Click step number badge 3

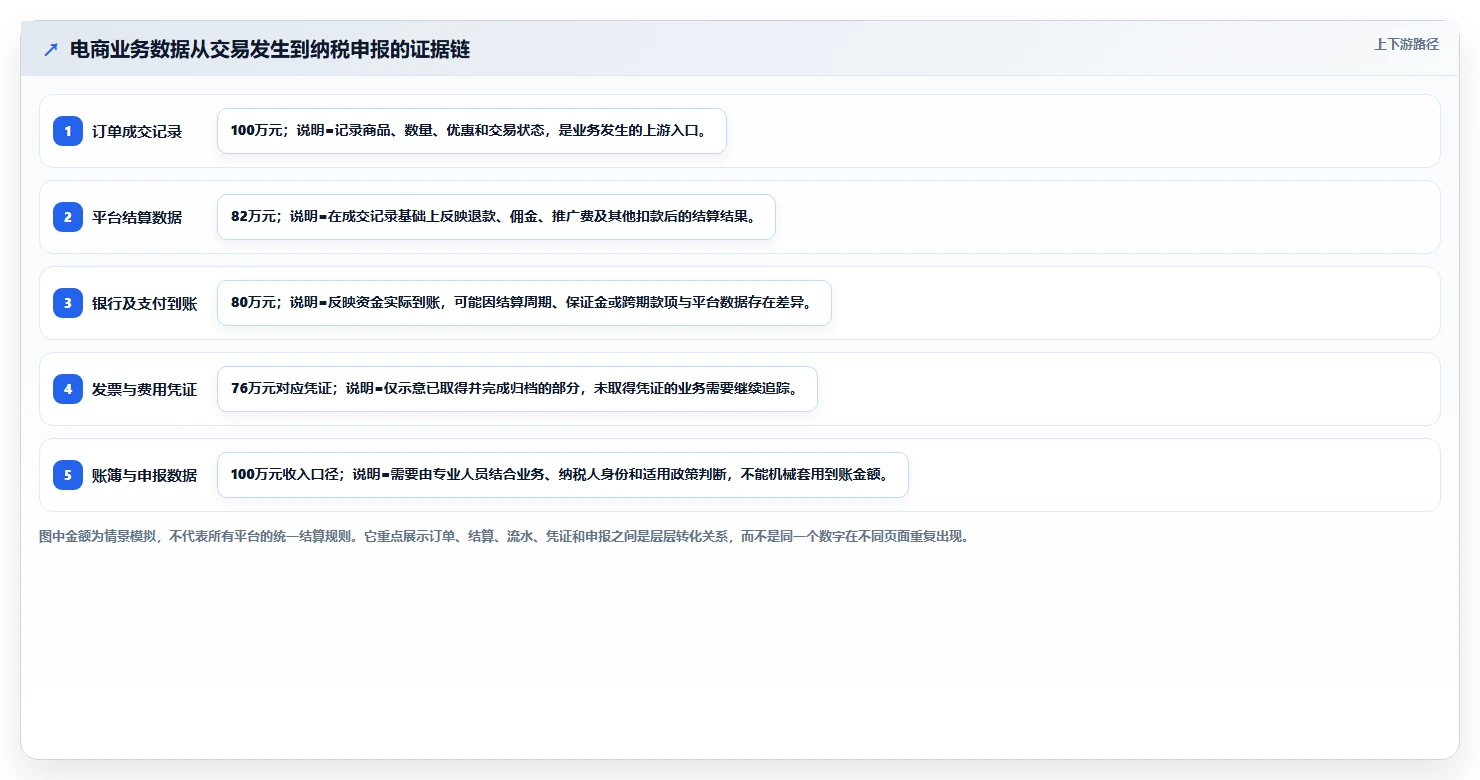(68, 303)
